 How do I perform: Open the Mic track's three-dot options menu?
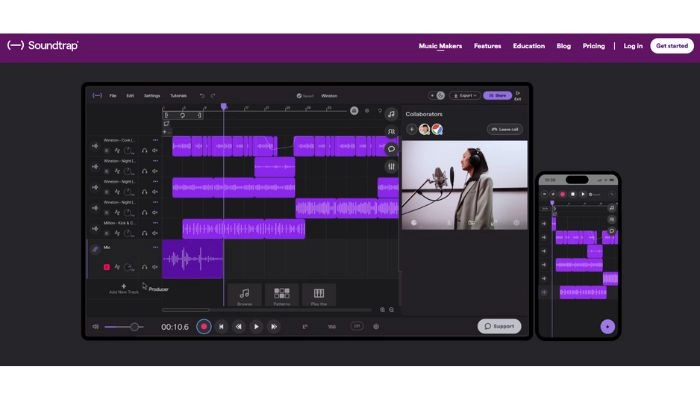155,247
